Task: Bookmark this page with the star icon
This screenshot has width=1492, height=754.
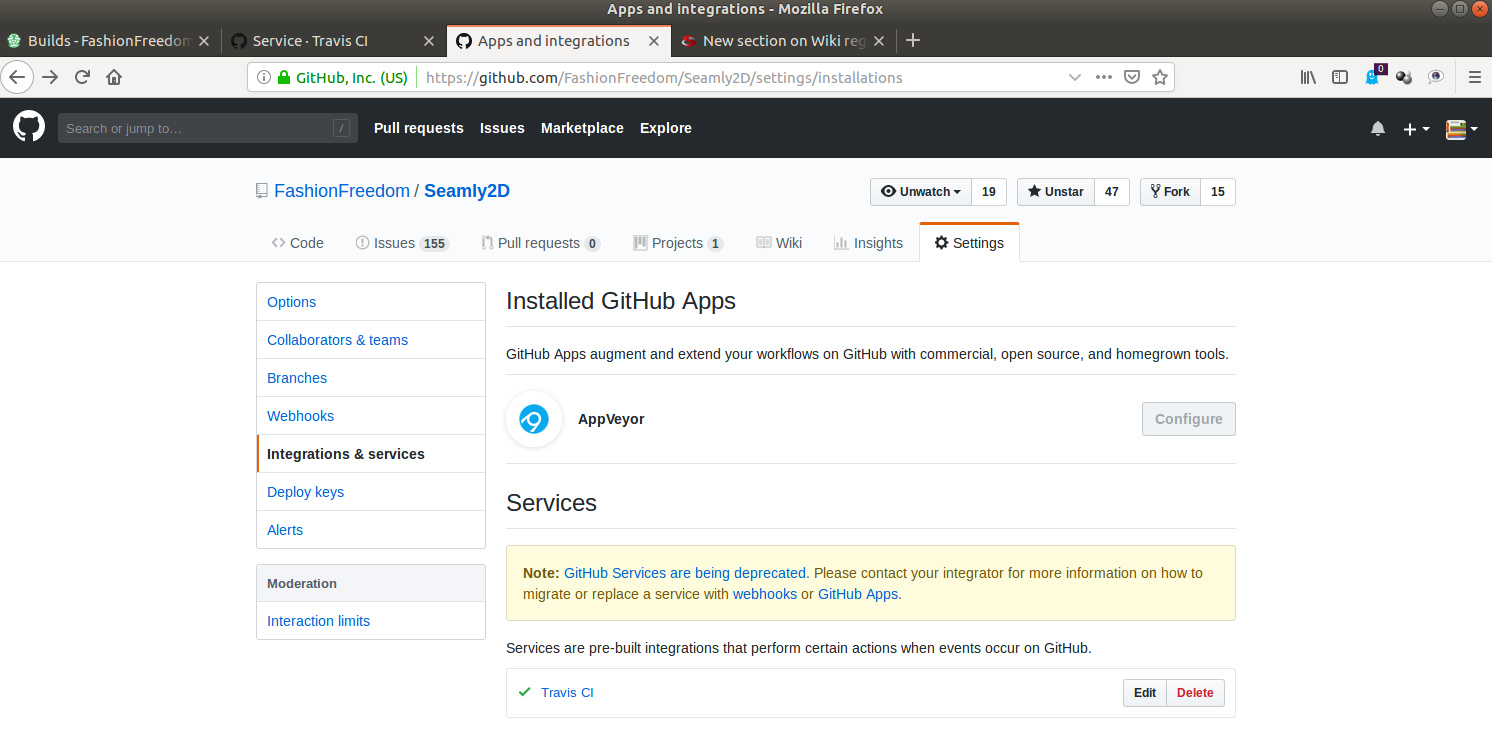Action: click(x=1160, y=77)
